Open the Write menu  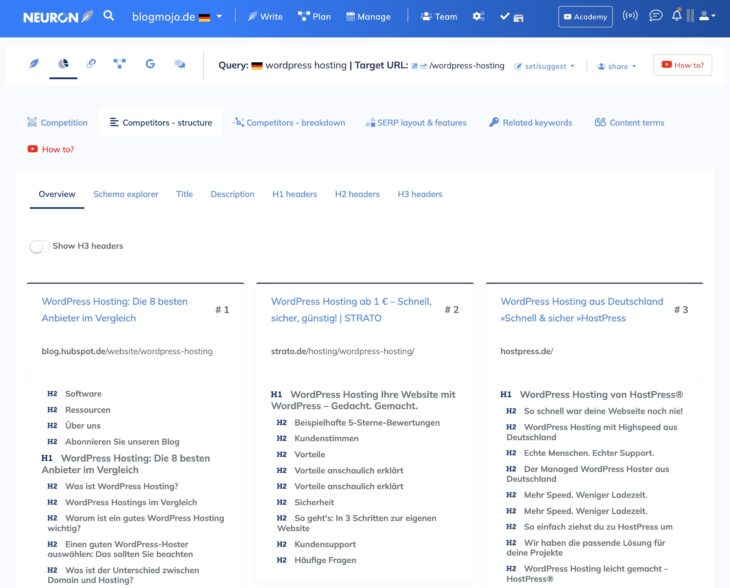tap(265, 17)
